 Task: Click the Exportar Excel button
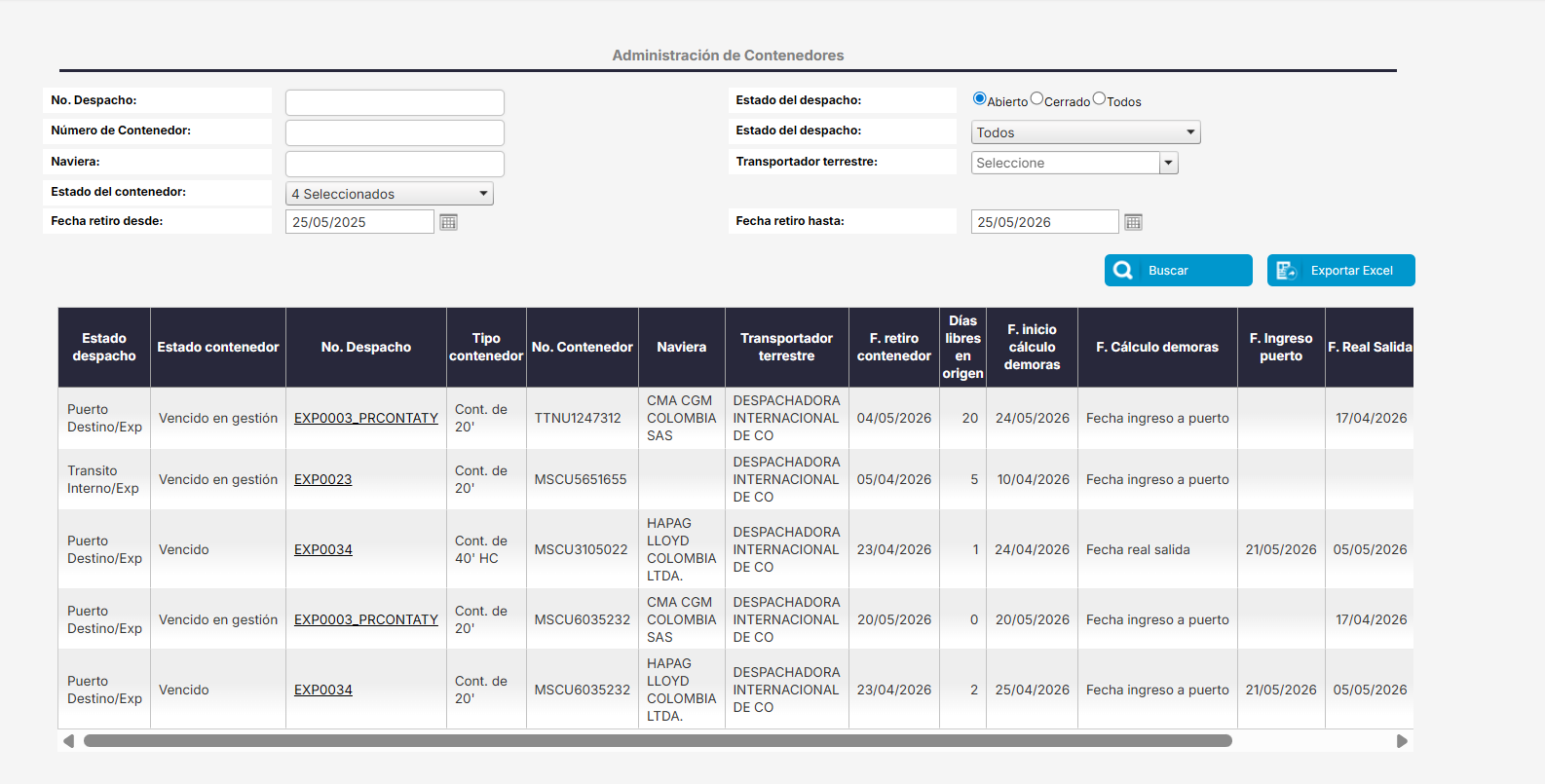1340,271
